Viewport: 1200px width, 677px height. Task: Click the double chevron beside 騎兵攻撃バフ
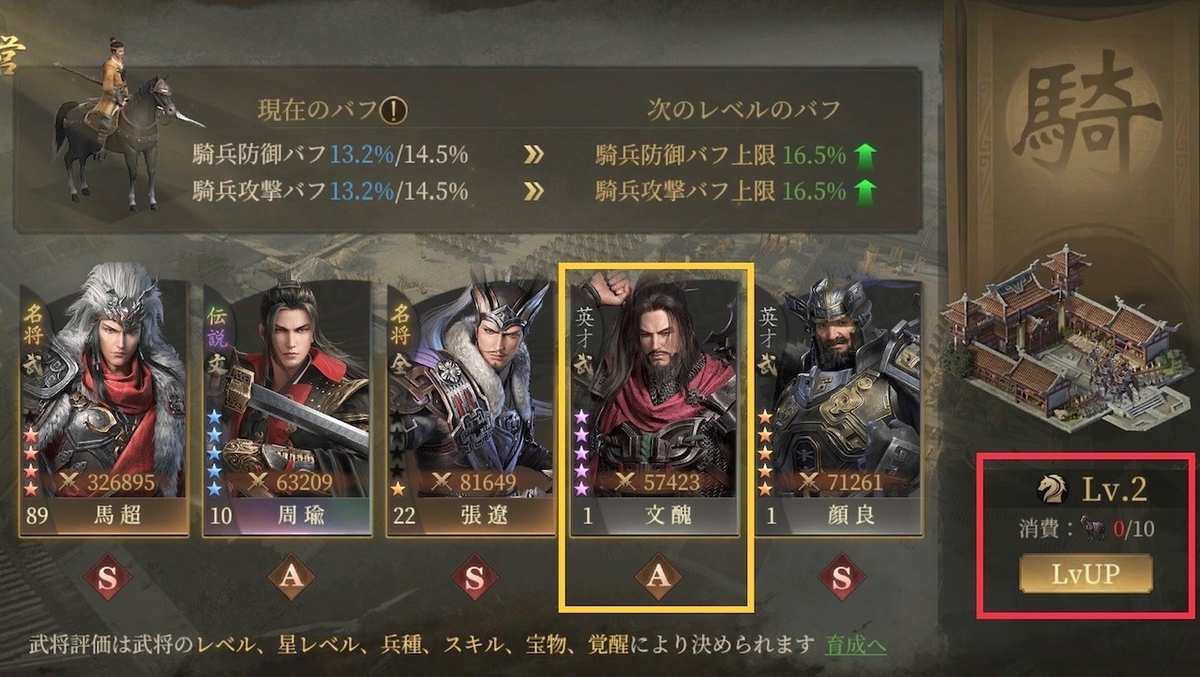pyautogui.click(x=535, y=191)
